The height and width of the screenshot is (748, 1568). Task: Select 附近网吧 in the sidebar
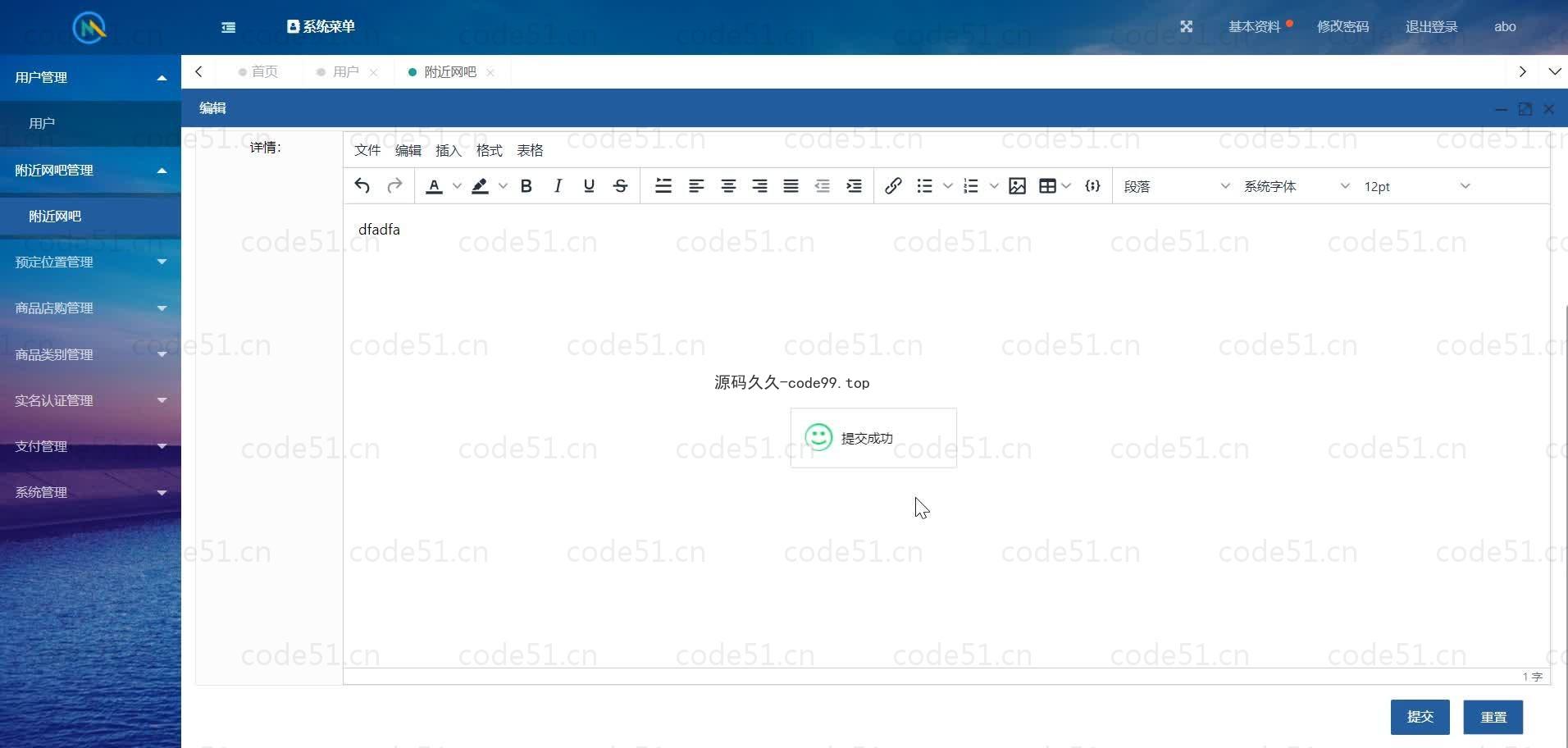[90, 216]
